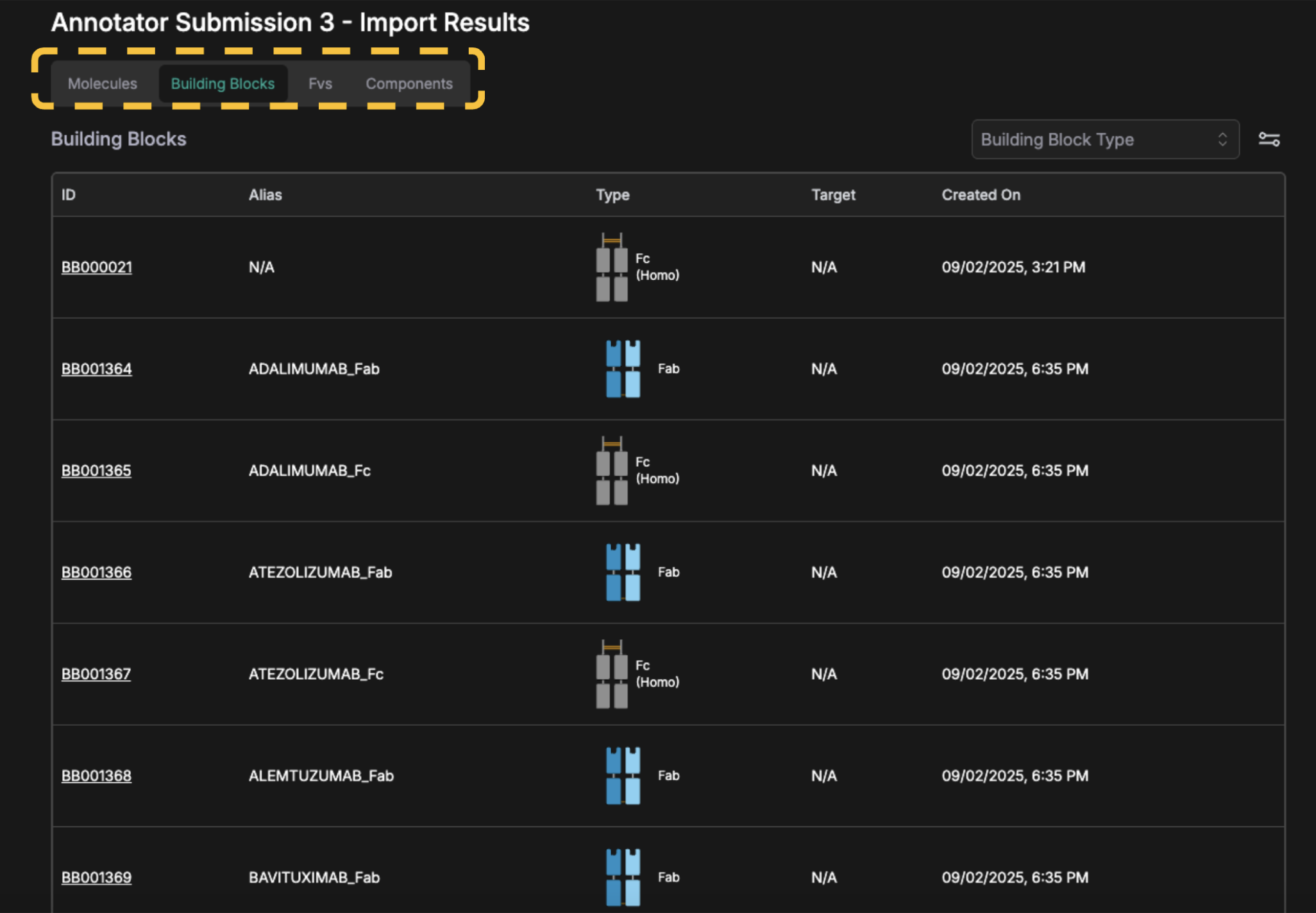Switch to the Fvs tab
This screenshot has width=1316, height=913.
click(x=320, y=83)
